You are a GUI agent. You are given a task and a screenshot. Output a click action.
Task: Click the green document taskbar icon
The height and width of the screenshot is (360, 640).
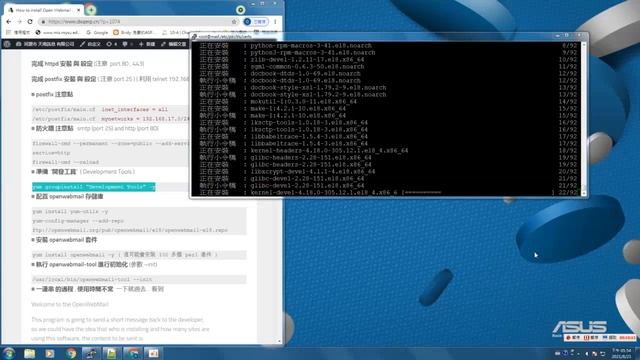pyautogui.click(x=111, y=353)
